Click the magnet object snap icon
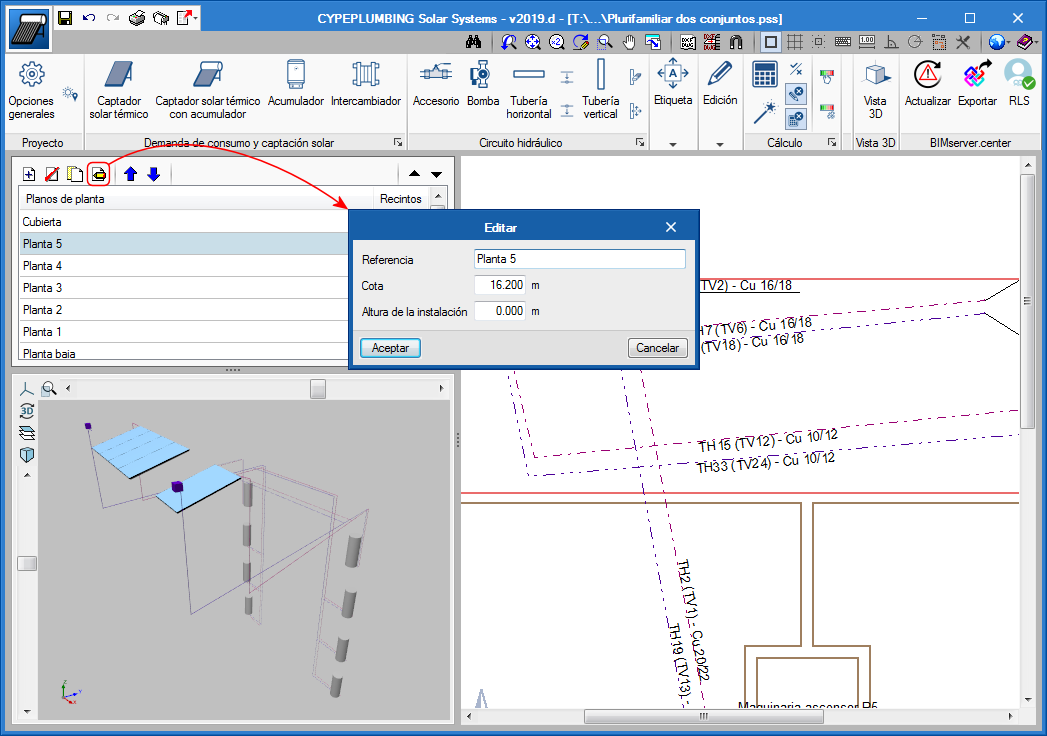The width and height of the screenshot is (1047, 736). [x=736, y=42]
